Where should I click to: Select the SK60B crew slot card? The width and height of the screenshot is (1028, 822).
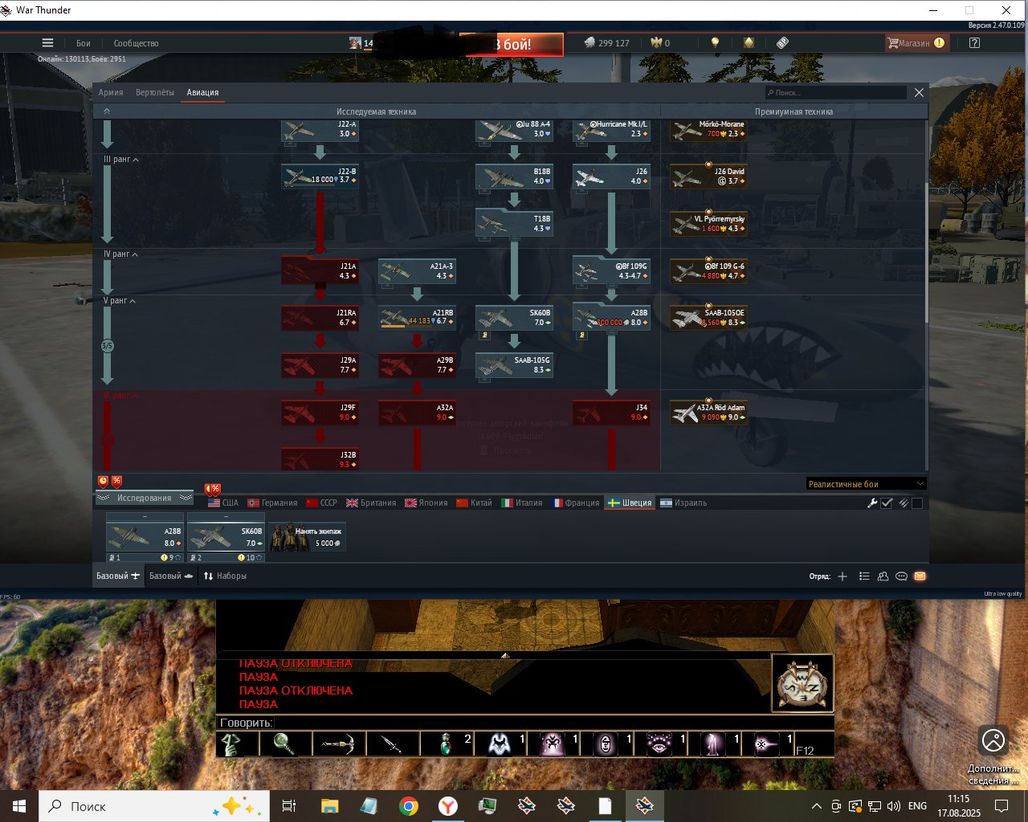226,538
